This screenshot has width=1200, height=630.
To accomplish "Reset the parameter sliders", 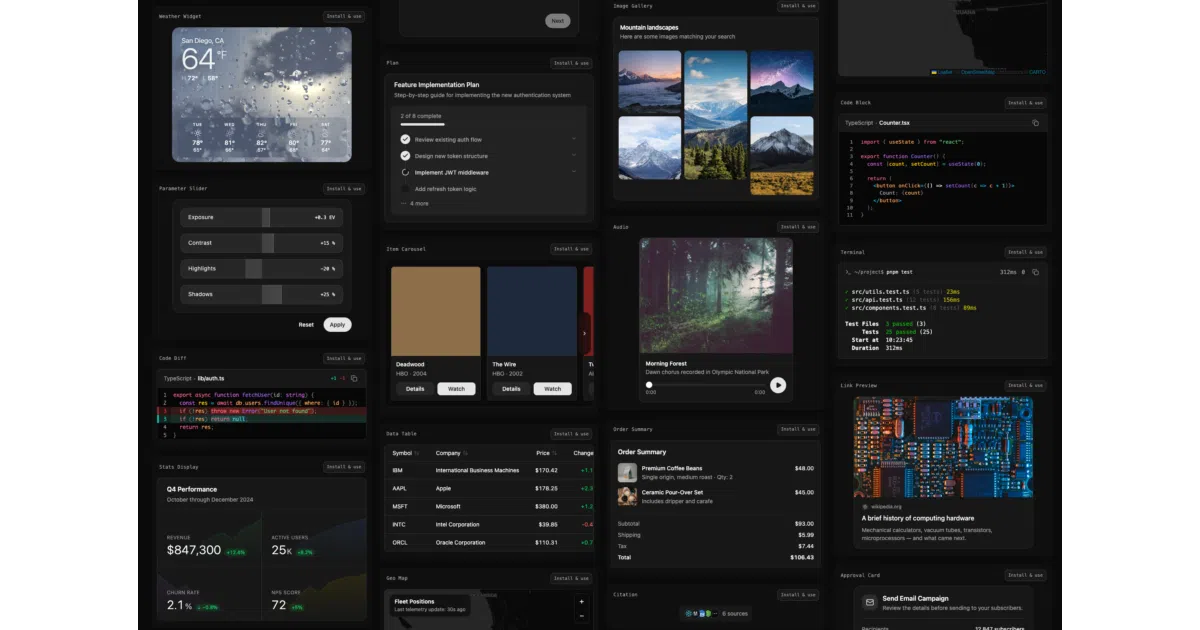I will (306, 325).
